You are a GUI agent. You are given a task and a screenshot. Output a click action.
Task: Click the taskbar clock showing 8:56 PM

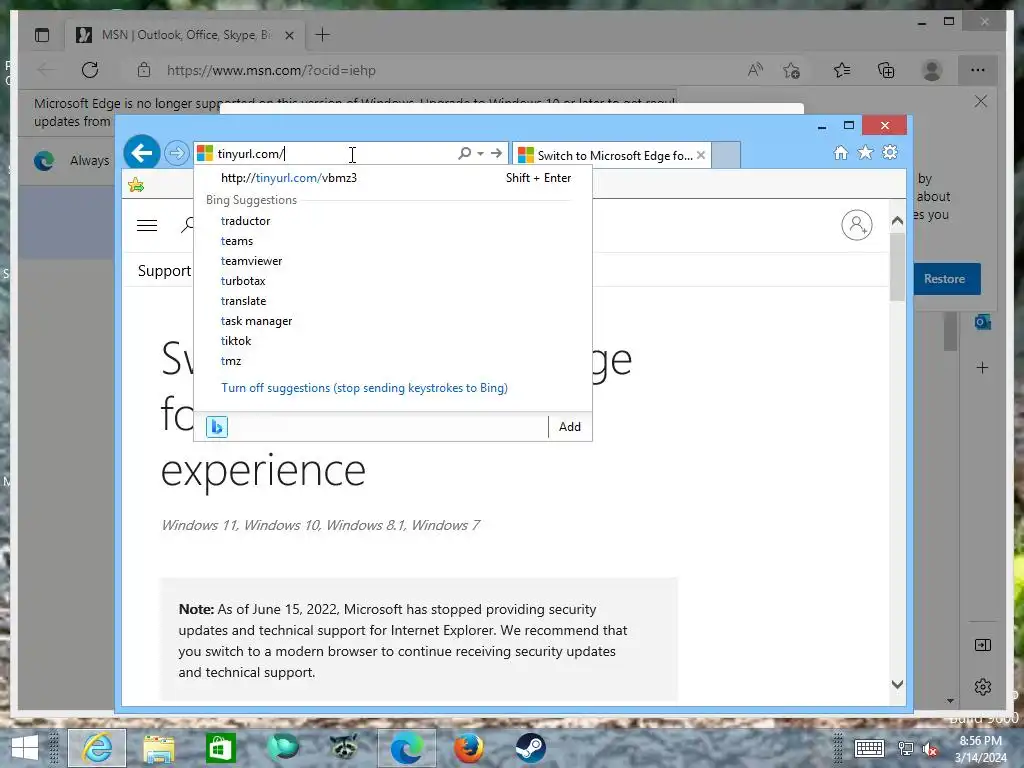coord(980,748)
